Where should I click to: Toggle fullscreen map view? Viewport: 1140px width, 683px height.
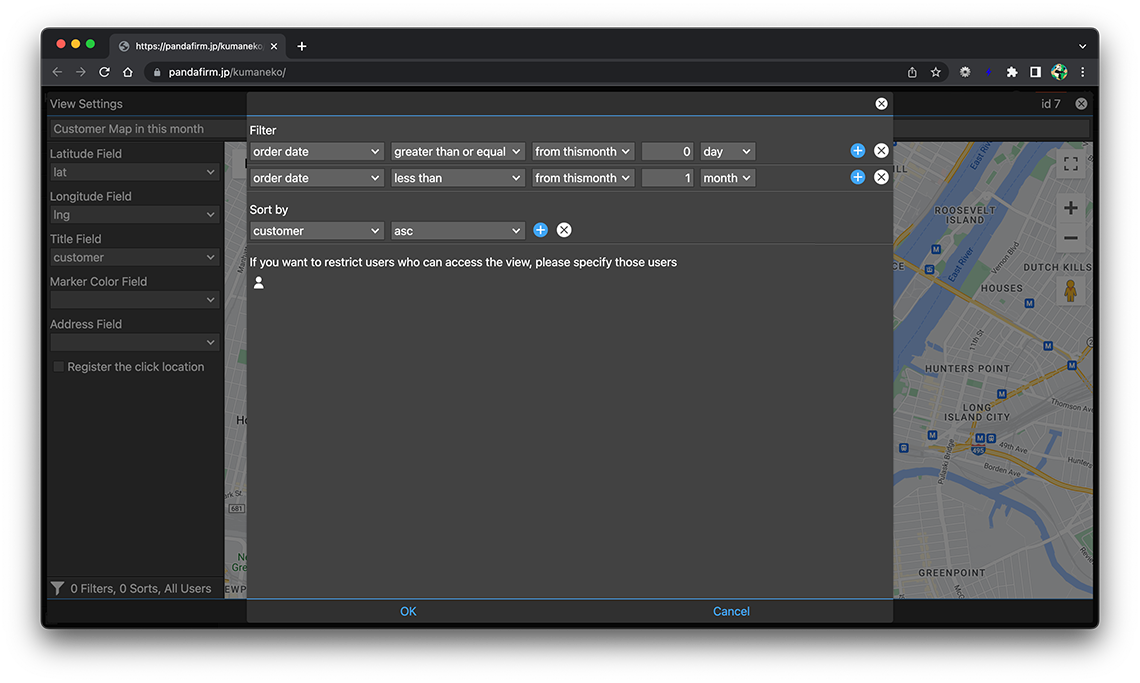(x=1070, y=164)
